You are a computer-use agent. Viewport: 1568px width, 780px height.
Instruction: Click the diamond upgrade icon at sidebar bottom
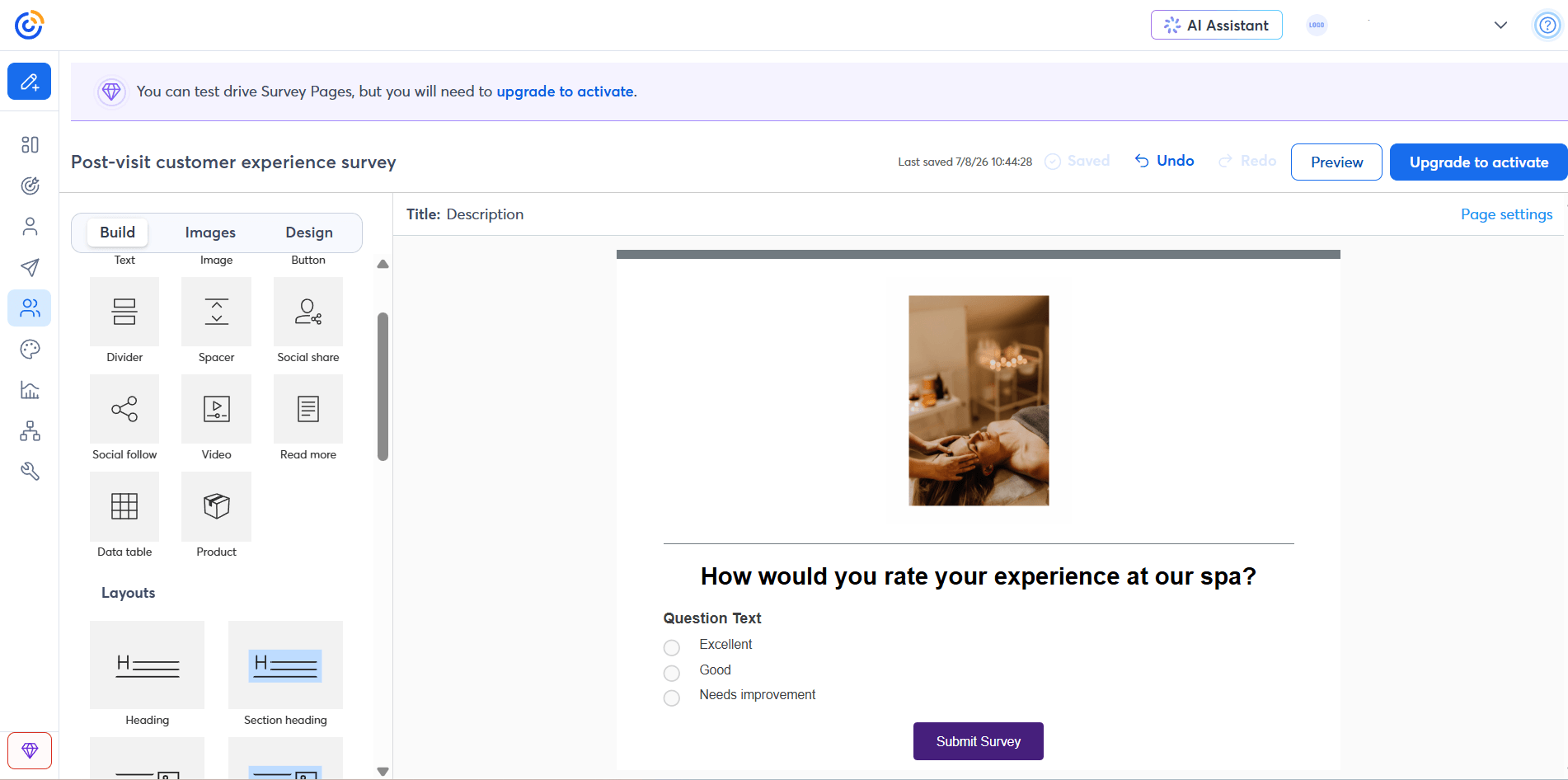pos(30,750)
